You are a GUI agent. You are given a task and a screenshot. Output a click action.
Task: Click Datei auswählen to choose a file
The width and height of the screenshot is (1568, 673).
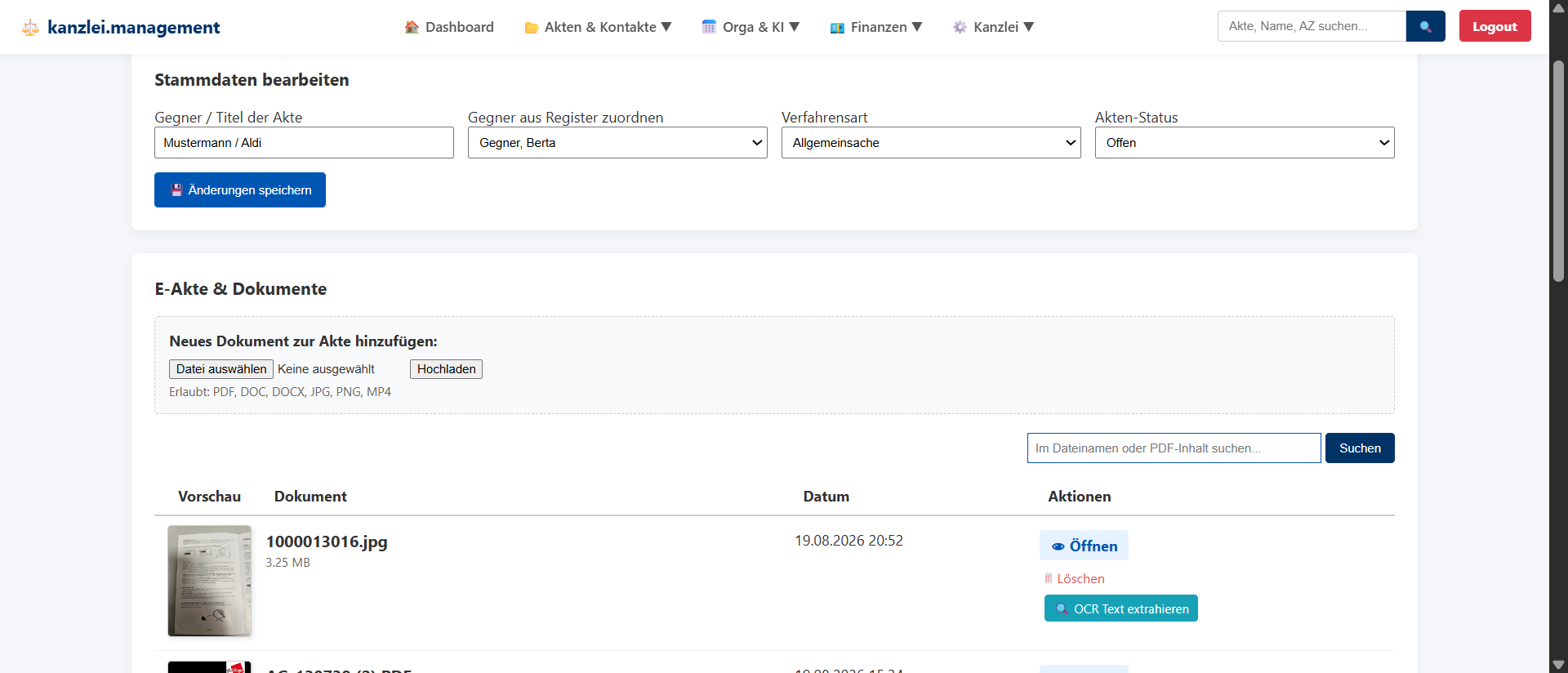point(221,369)
